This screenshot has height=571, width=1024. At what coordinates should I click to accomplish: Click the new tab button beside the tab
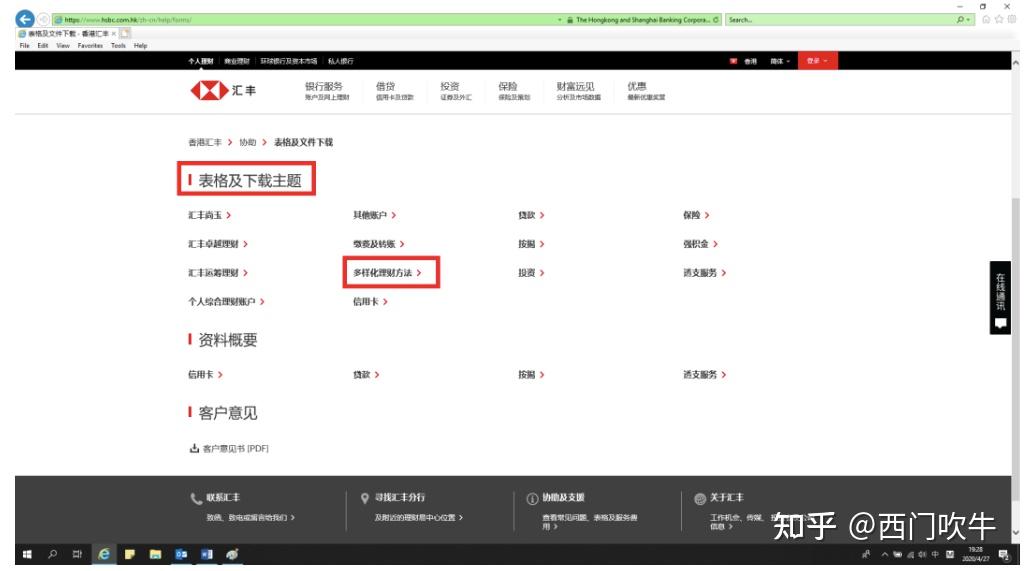pos(125,33)
